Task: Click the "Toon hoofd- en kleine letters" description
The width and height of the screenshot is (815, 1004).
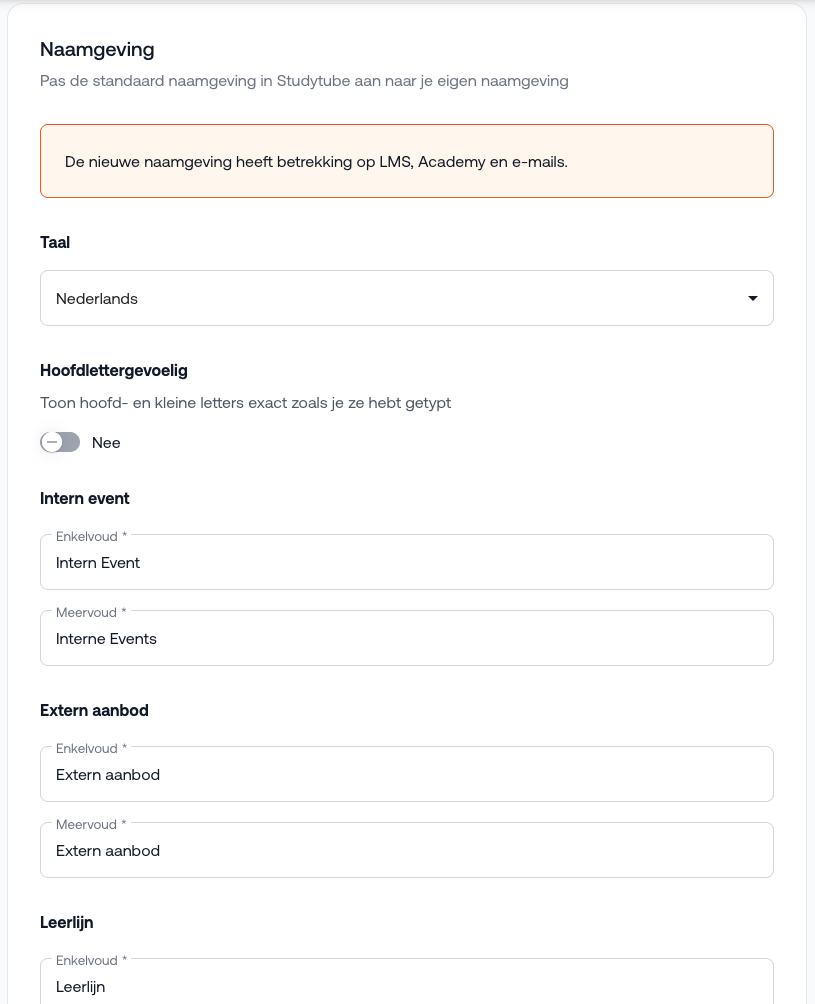Action: click(245, 403)
